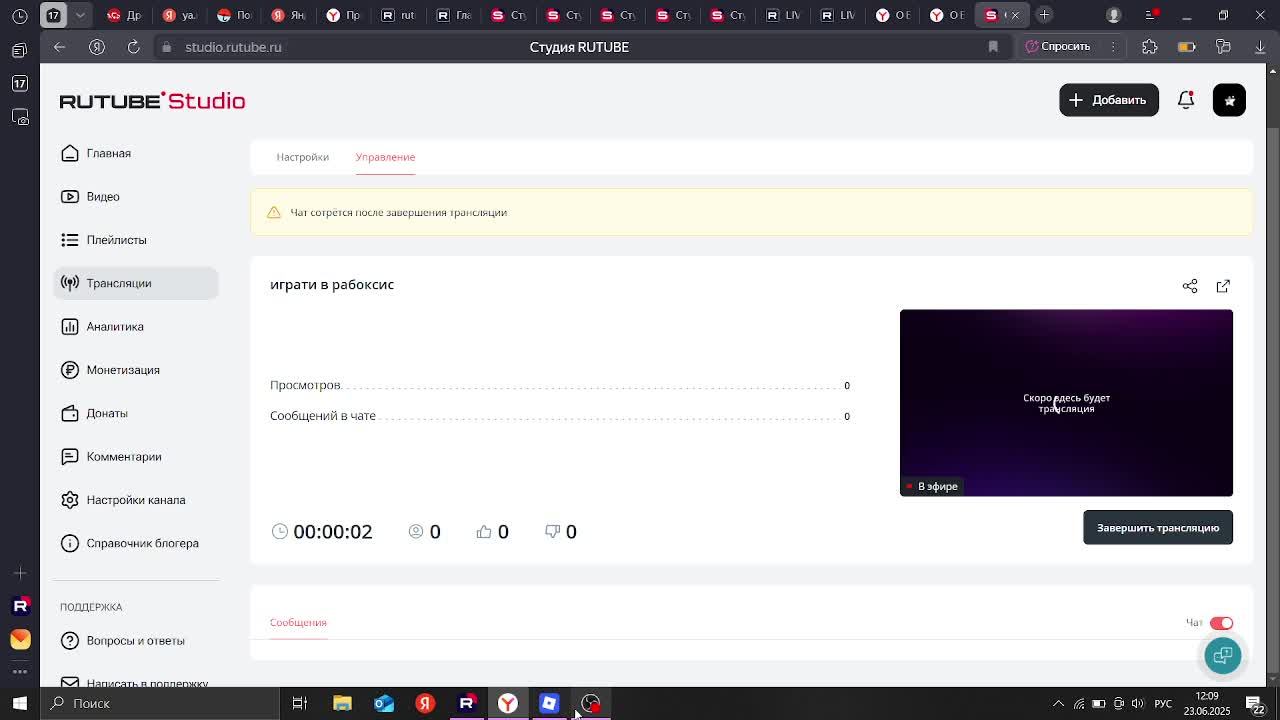
Task: Add side panel app with plus icon
Action: 20,573
